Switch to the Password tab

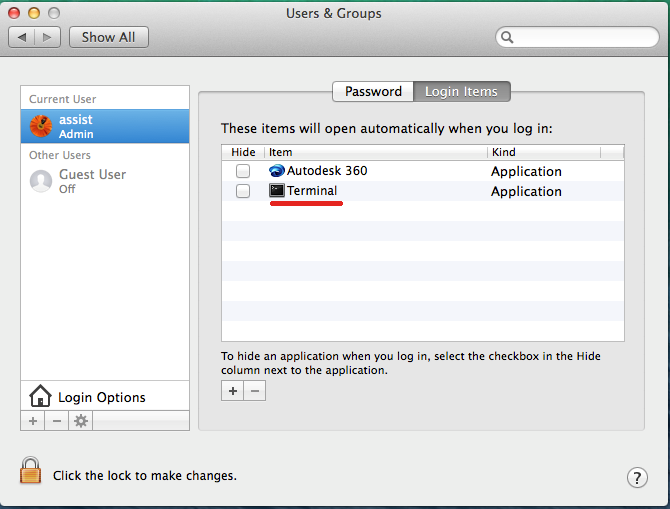(373, 91)
